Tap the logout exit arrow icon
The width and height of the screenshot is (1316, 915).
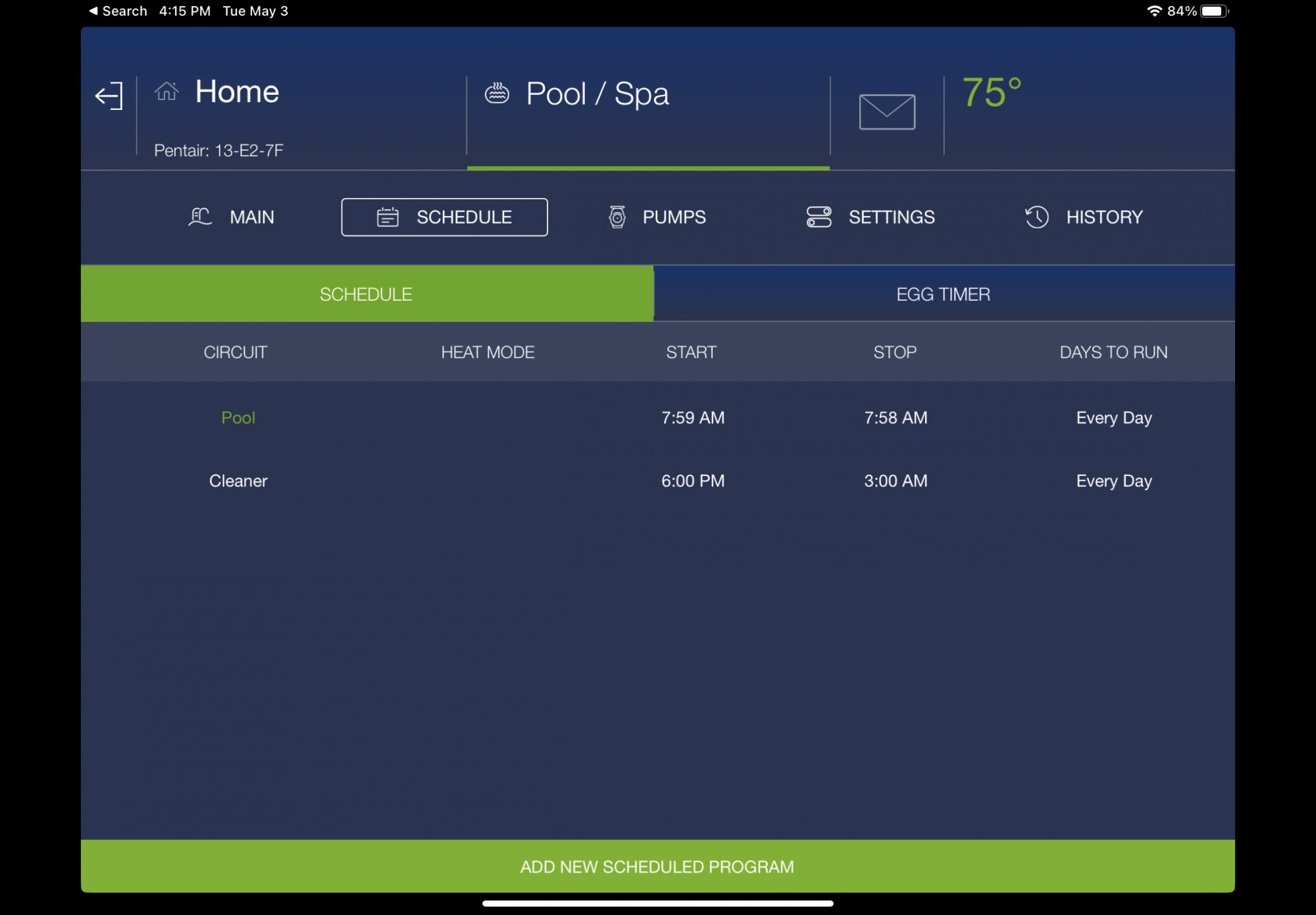[x=109, y=96]
